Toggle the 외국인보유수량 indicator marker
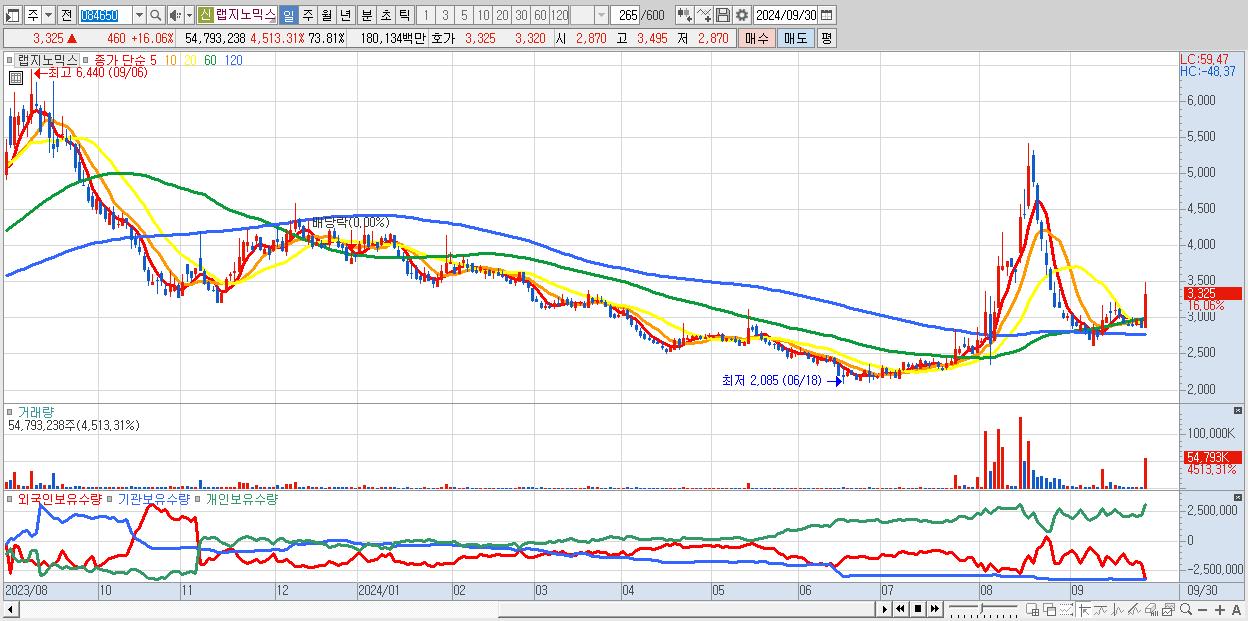The height and width of the screenshot is (621, 1248). tap(10, 498)
